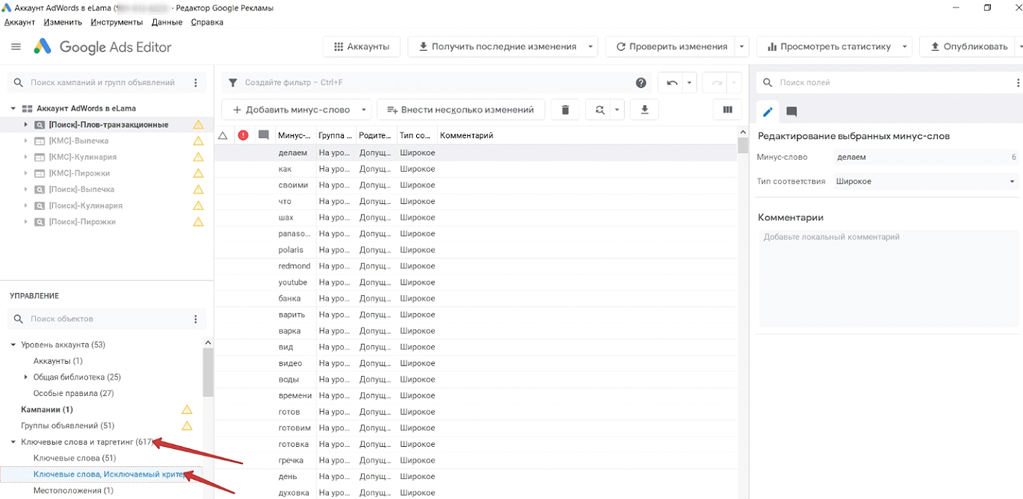Image resolution: width=1023 pixels, height=499 pixels.
Task: Open the Инструменты menu
Action: [x=117, y=22]
